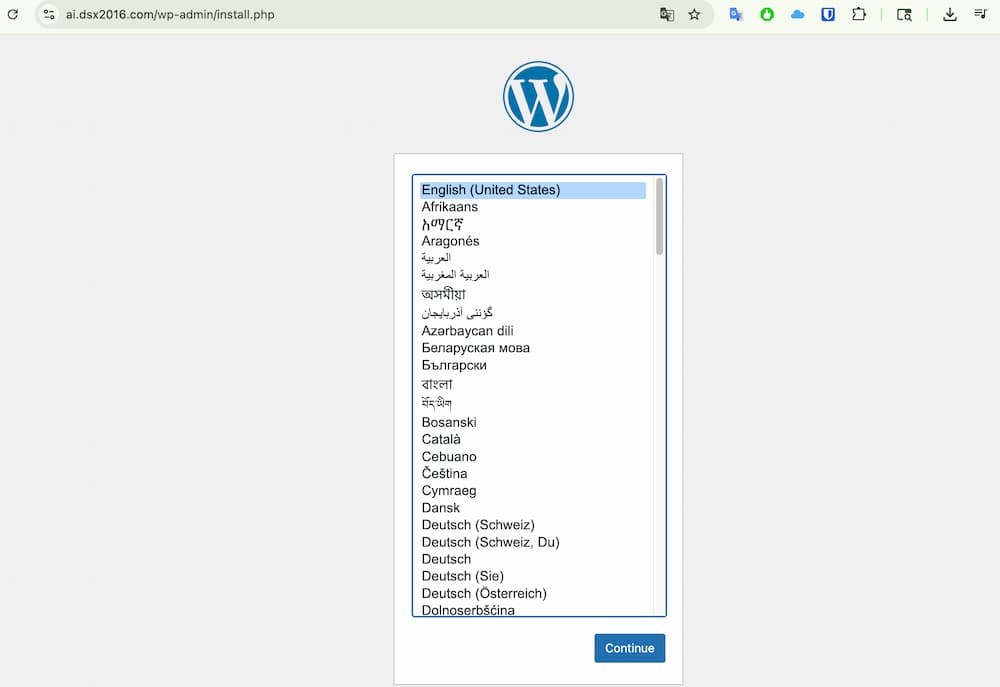Select Cymraeg in the language list
The height and width of the screenshot is (687, 1000).
533,491
